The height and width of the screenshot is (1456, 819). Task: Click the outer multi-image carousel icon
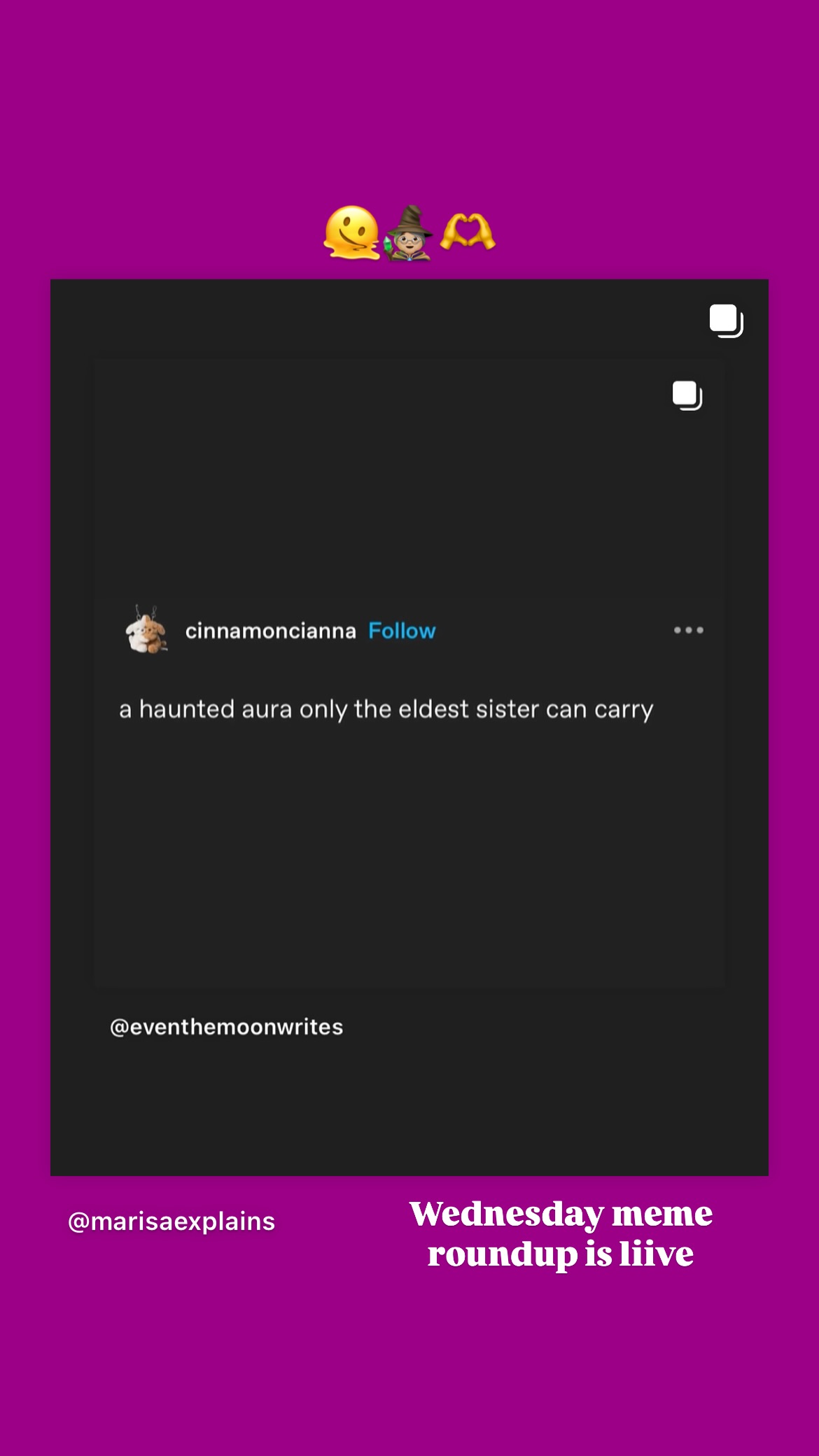click(x=726, y=321)
